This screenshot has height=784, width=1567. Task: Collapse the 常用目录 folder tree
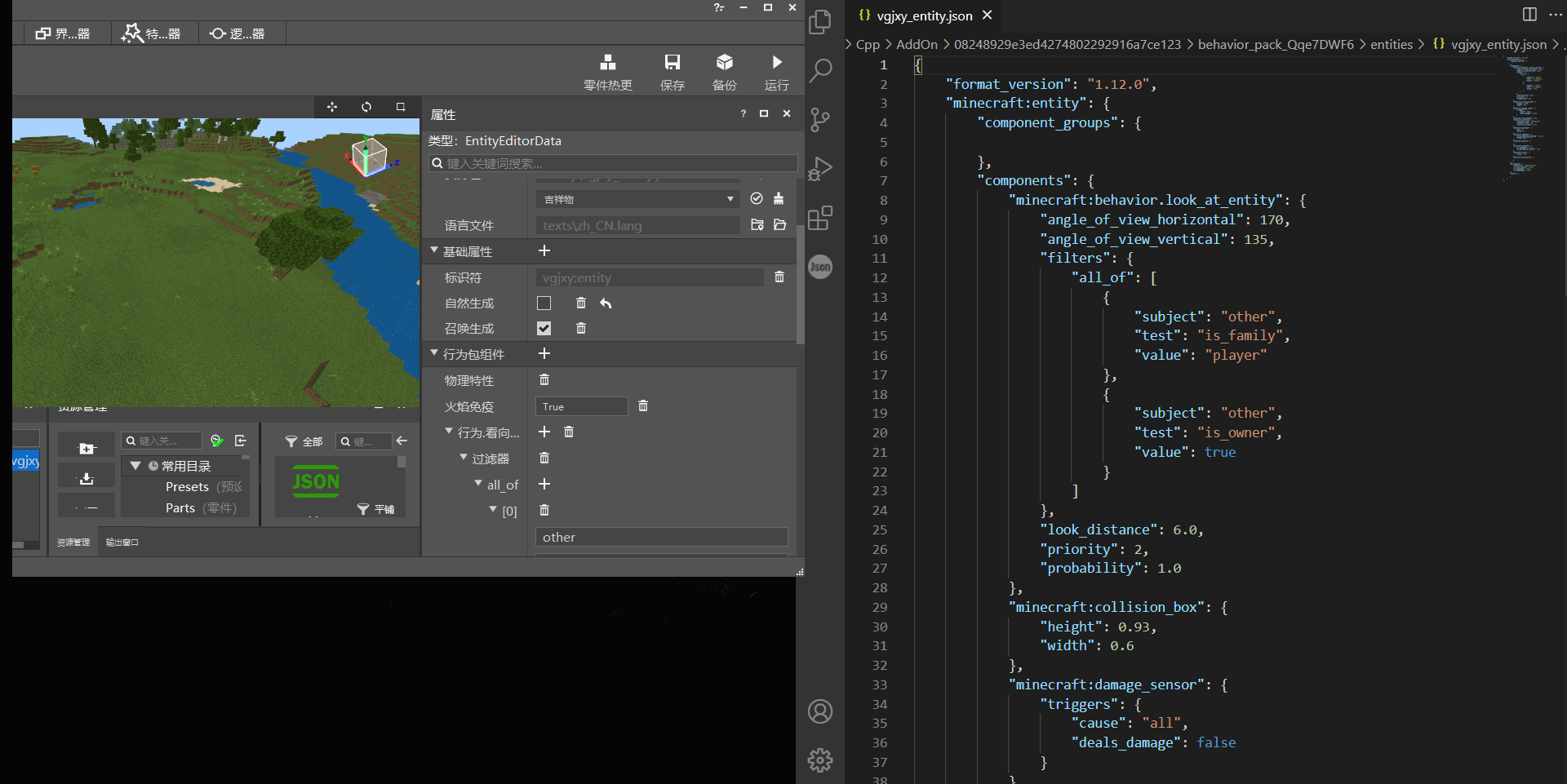(135, 466)
